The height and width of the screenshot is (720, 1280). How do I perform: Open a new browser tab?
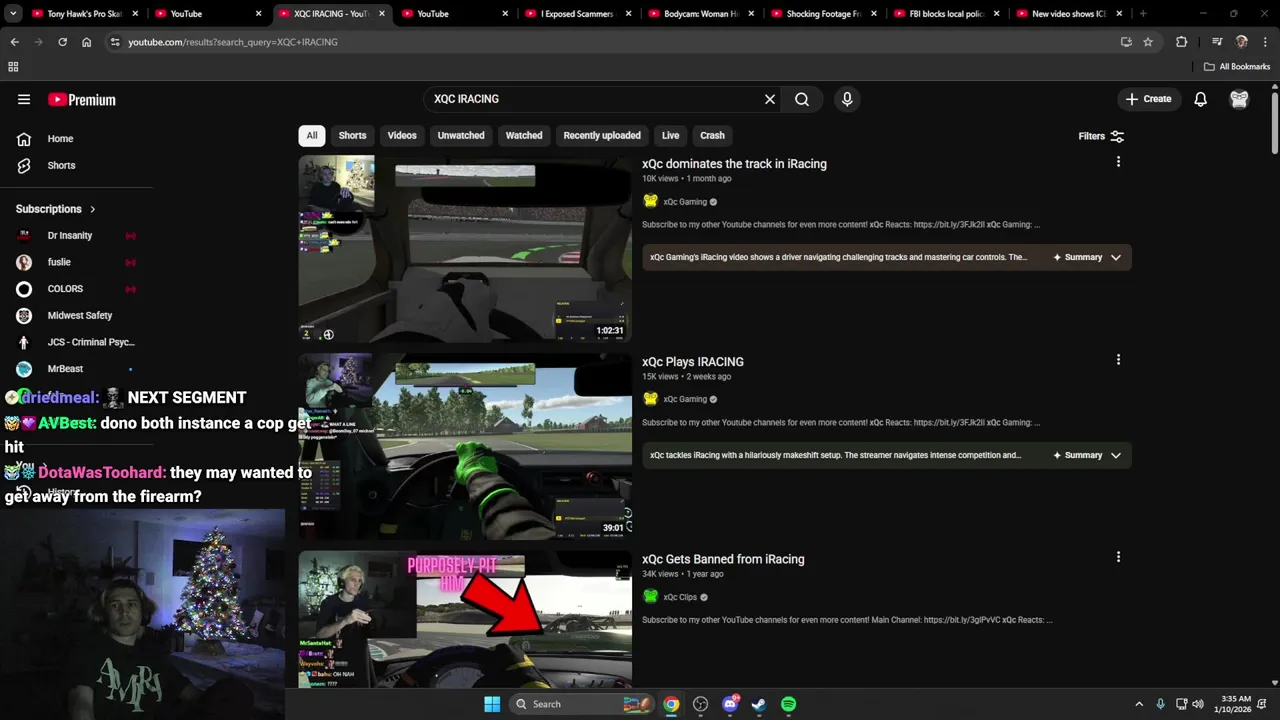tap(1143, 14)
